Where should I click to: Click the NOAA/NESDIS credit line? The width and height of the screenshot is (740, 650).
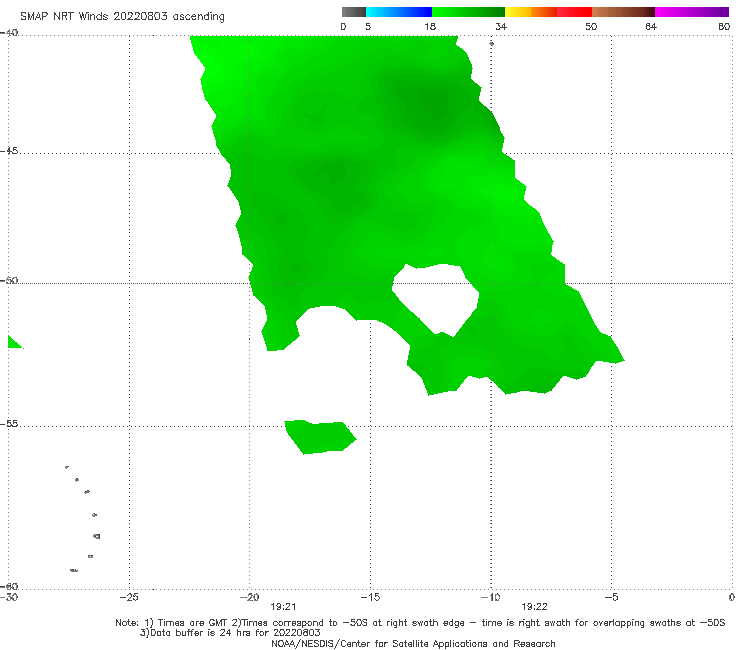[413, 643]
